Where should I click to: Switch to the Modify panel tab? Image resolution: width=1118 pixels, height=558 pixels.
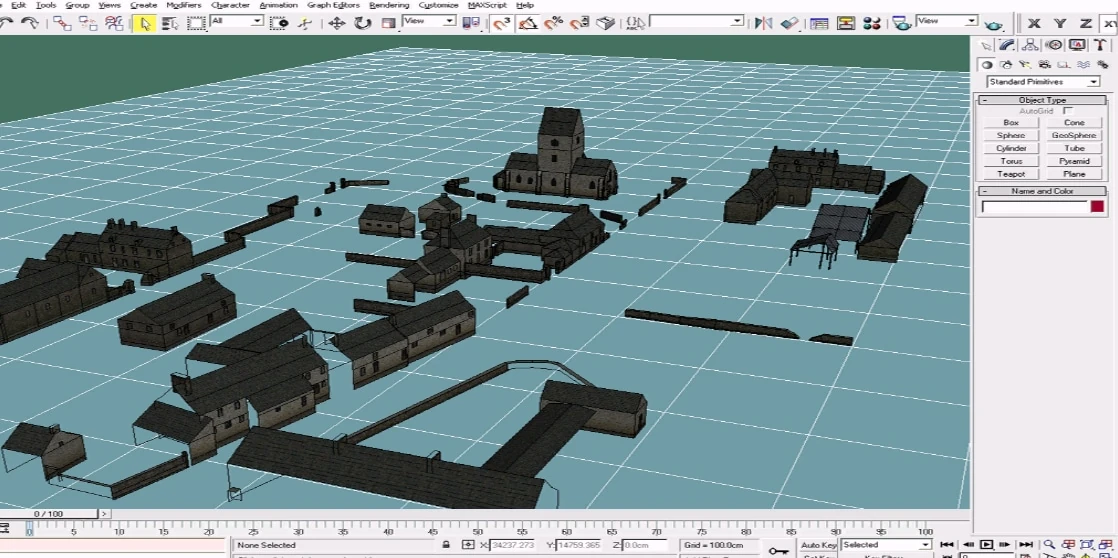pos(1007,45)
